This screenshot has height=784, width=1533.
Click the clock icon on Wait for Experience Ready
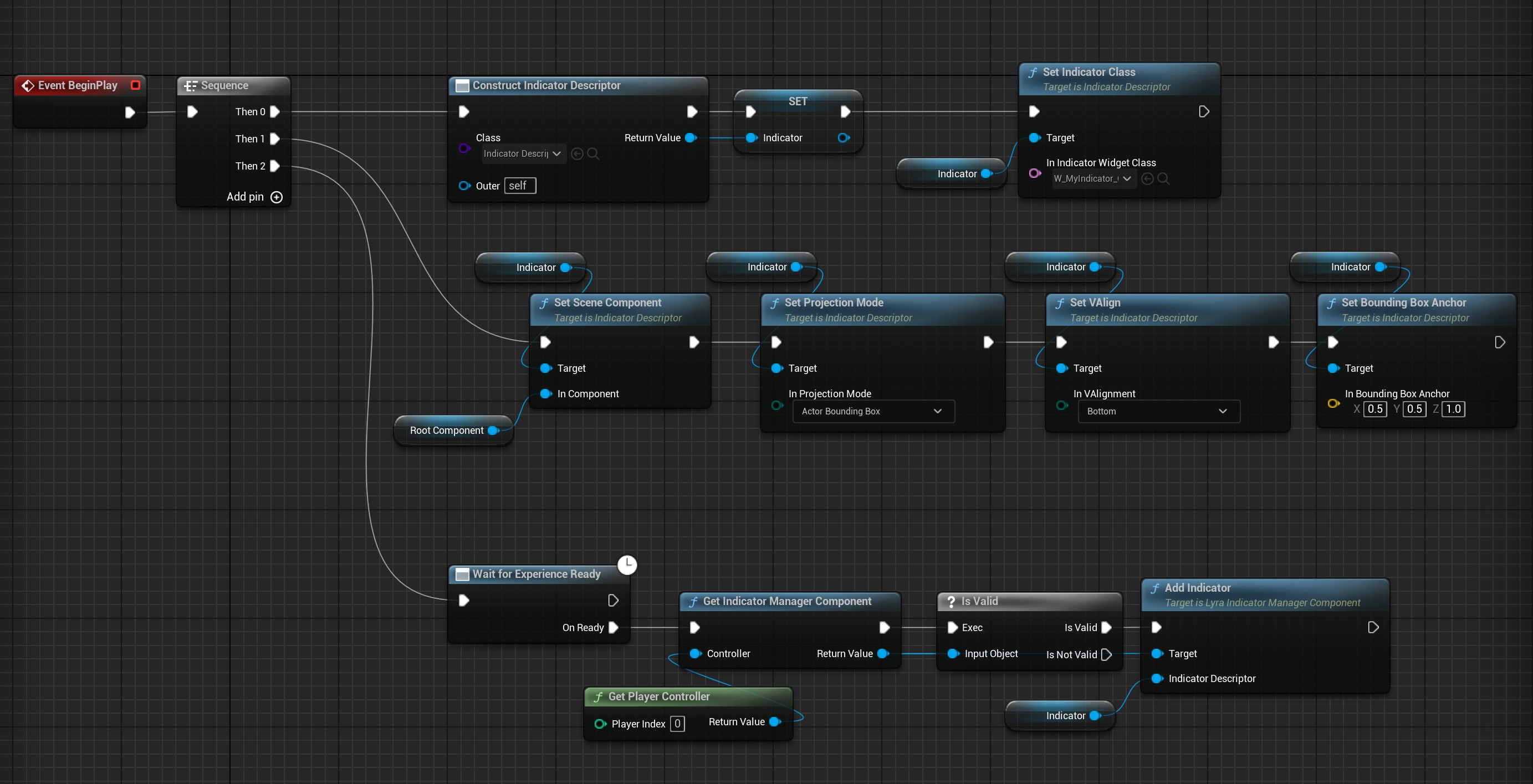click(627, 564)
